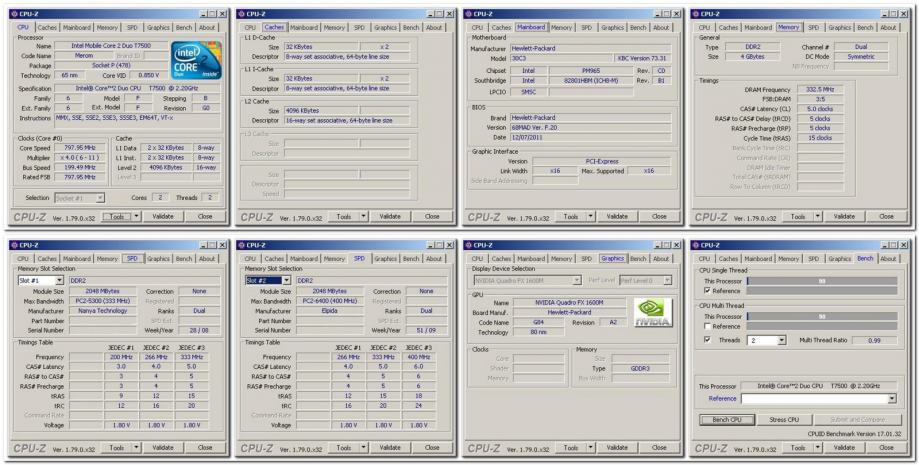Toggle the Reference checkbox under CPU Multi Thread
The image size is (919, 465).
[x=707, y=327]
